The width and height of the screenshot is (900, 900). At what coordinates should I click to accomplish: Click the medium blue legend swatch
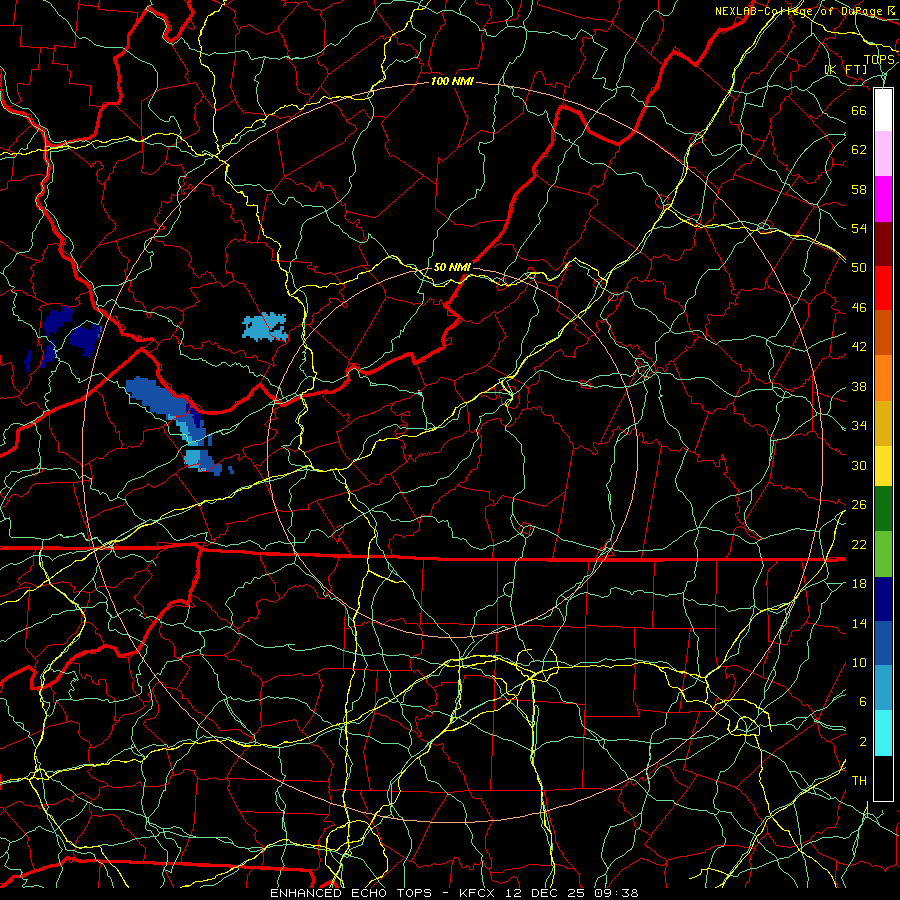883,643
